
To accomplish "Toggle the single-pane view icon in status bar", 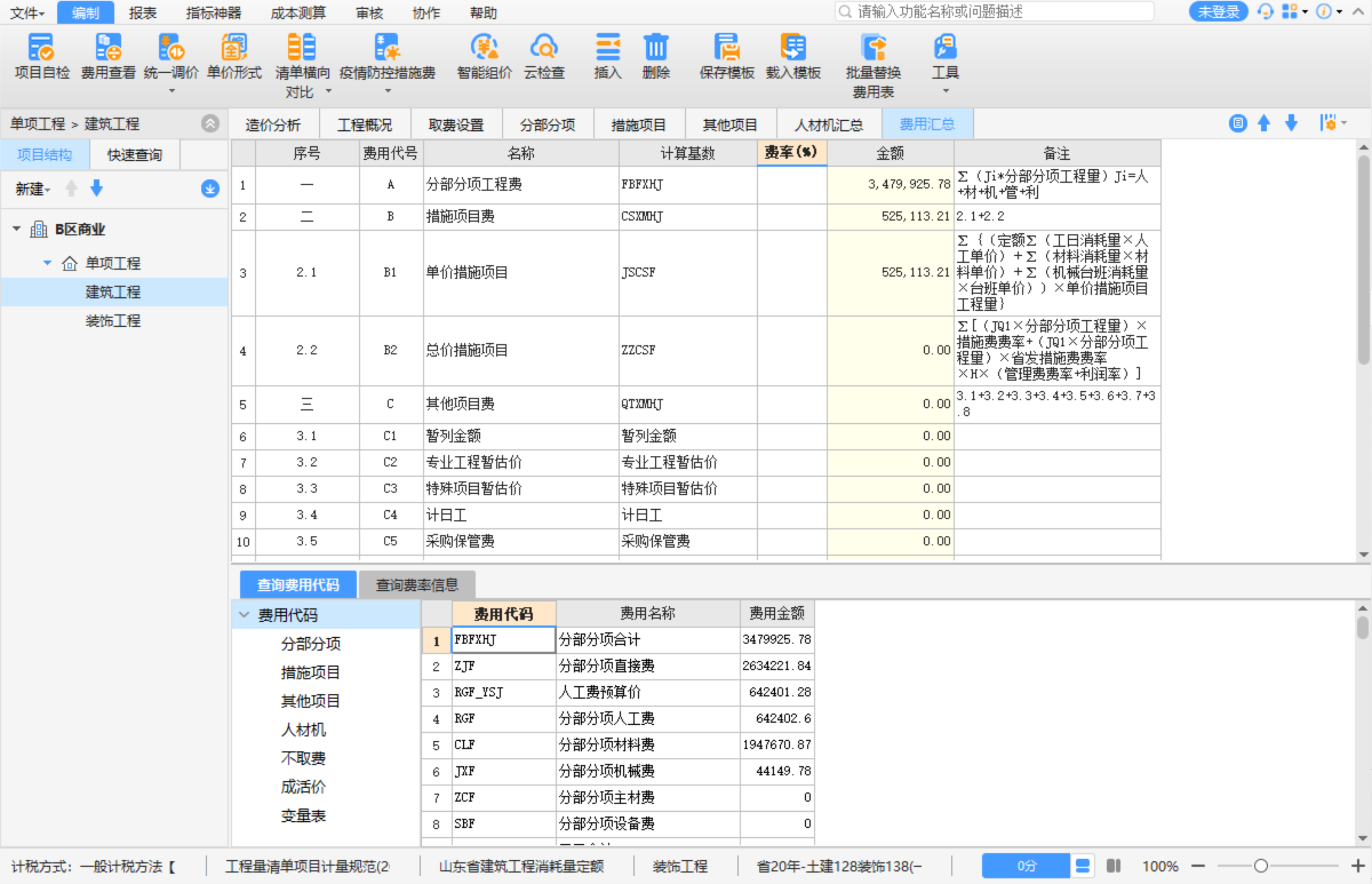I will [1083, 866].
